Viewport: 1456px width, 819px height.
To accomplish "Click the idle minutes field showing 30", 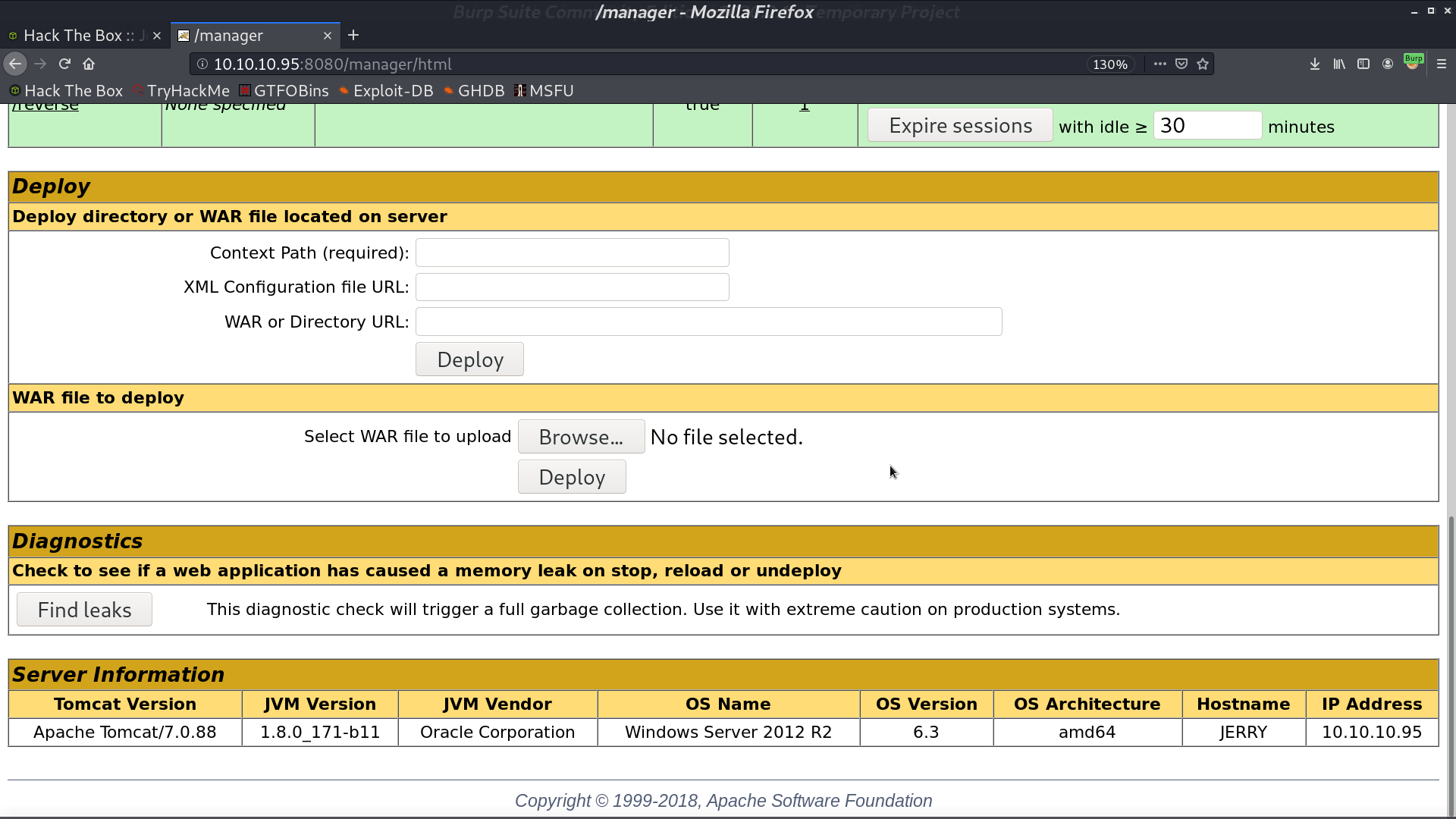I will coord(1207,126).
